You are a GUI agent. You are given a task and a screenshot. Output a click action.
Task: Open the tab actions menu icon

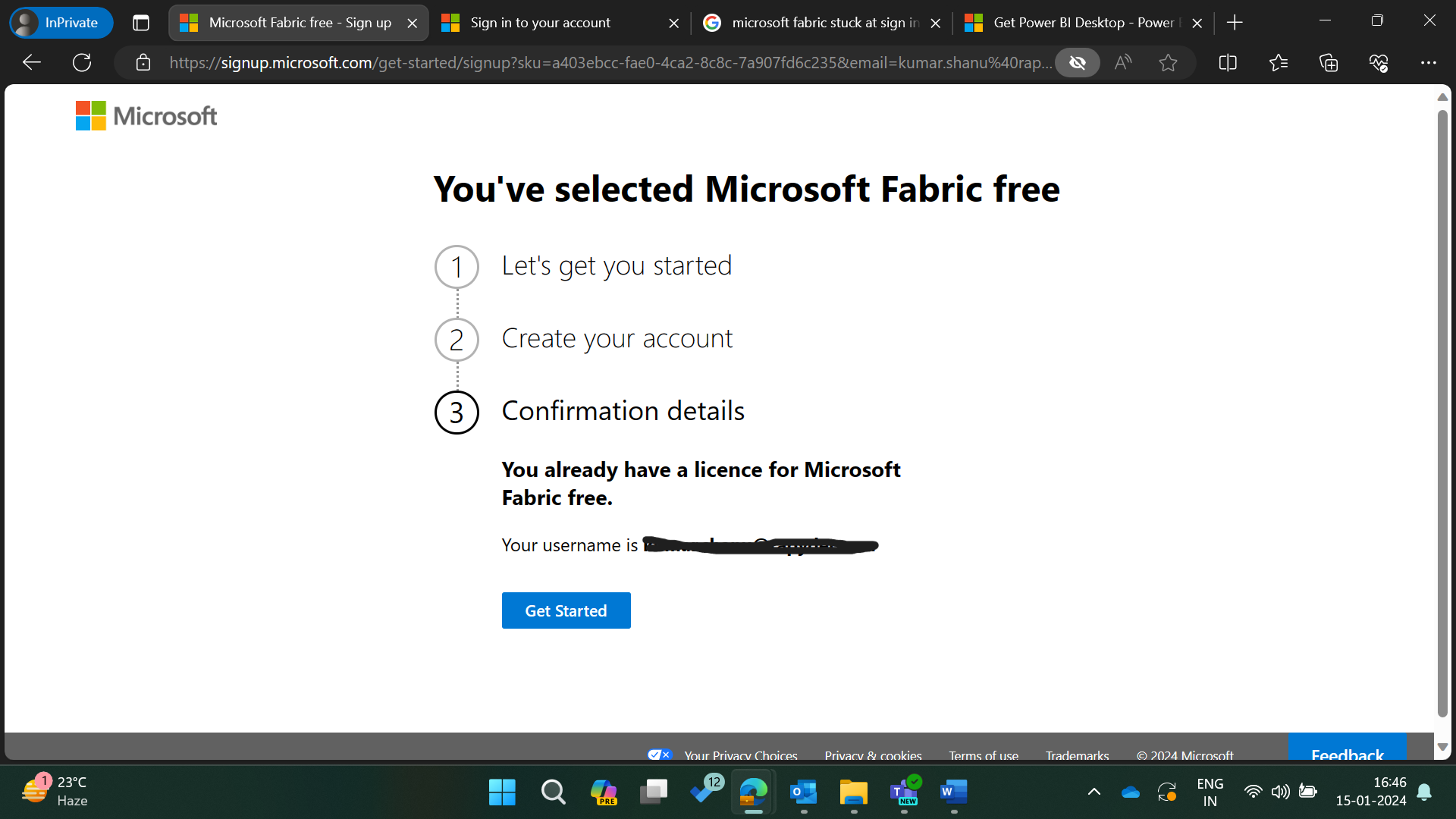141,23
